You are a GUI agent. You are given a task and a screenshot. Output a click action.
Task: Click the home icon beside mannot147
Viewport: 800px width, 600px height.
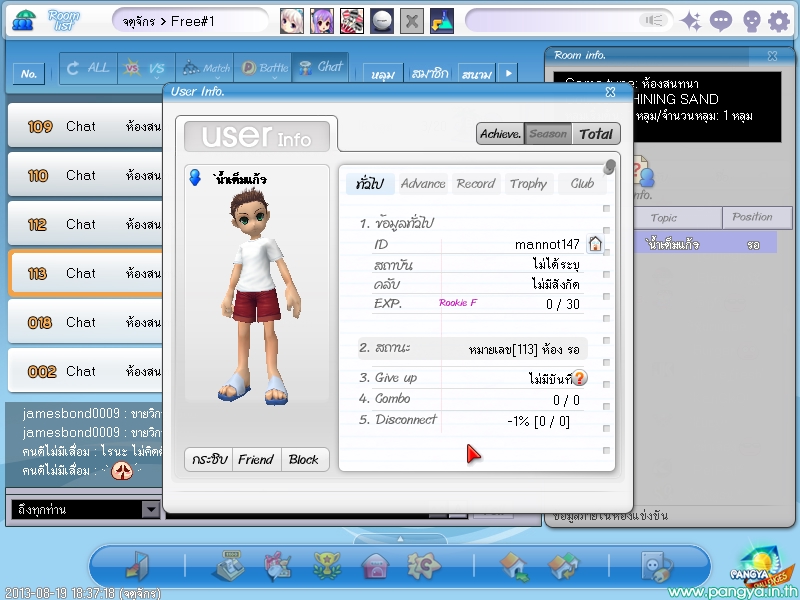595,244
